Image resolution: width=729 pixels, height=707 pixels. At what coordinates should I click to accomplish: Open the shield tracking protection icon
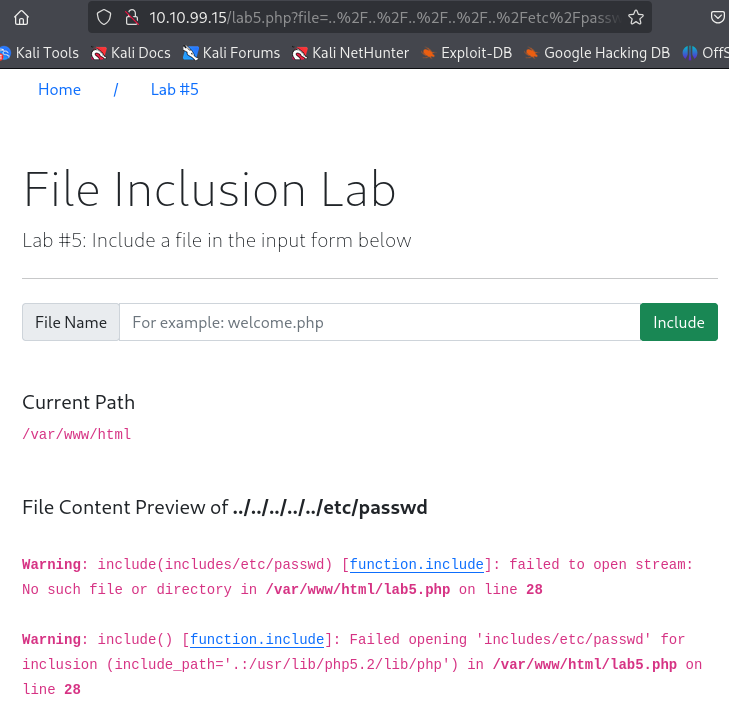click(104, 18)
